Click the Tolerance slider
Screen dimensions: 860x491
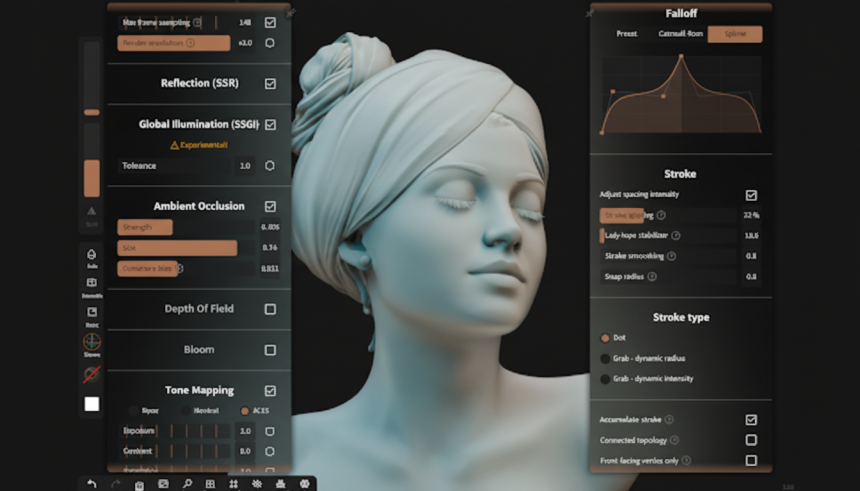[x=174, y=166]
